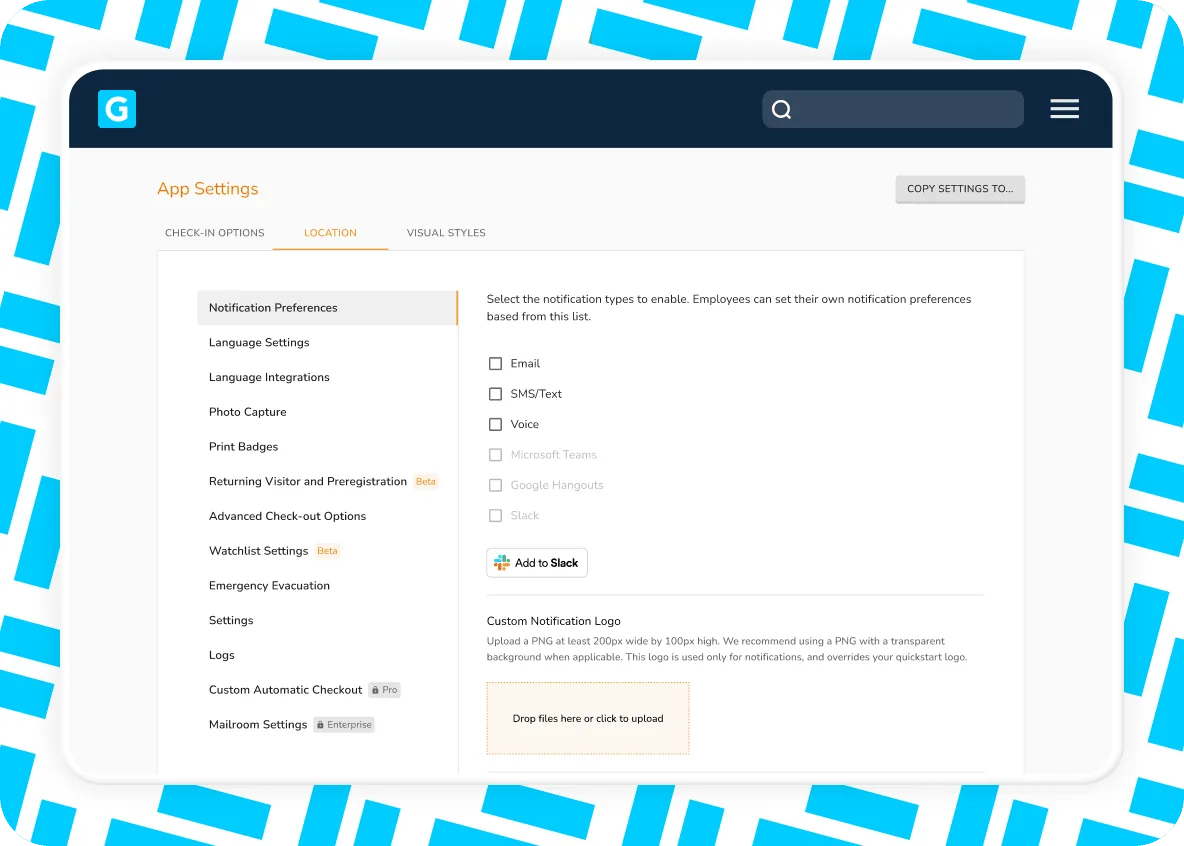
Task: Click the Slack logo icon
Action: coord(501,563)
